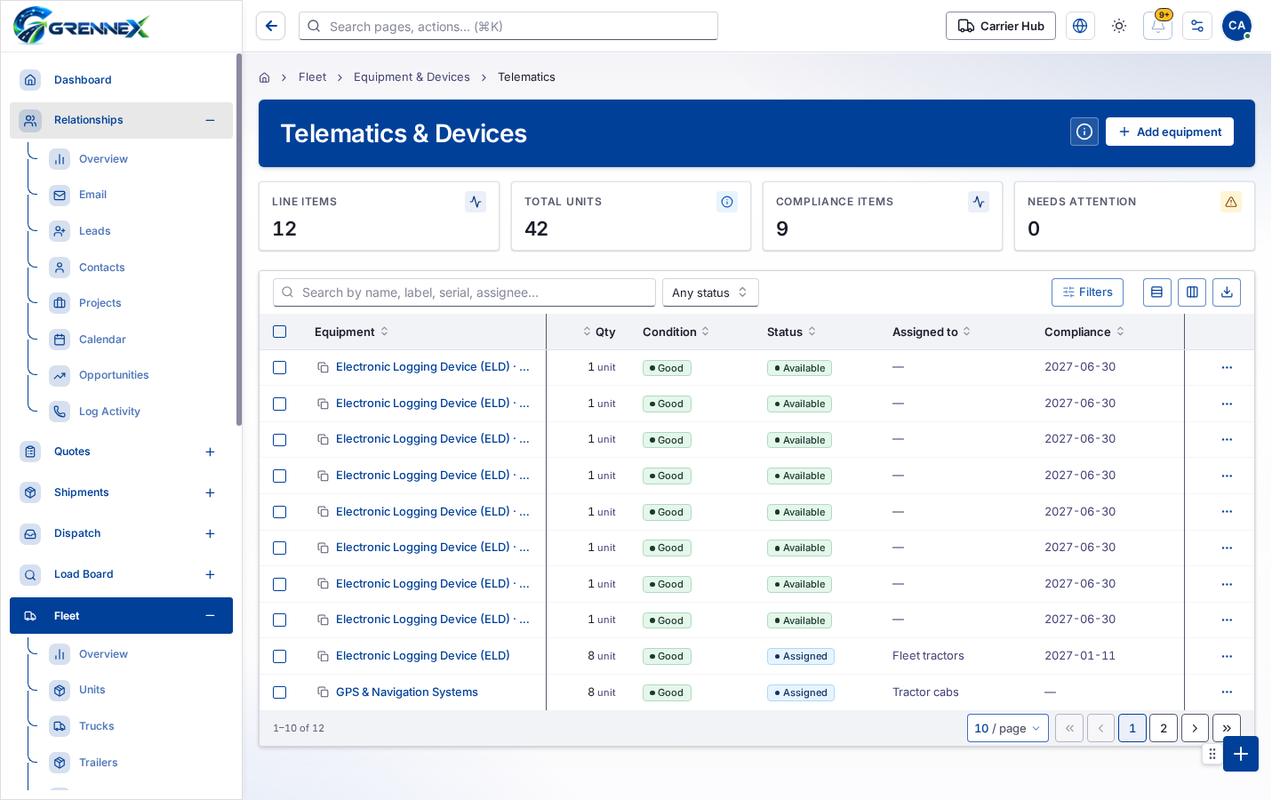Toggle the light theme sun icon
The image size is (1280, 800).
pyautogui.click(x=1119, y=26)
